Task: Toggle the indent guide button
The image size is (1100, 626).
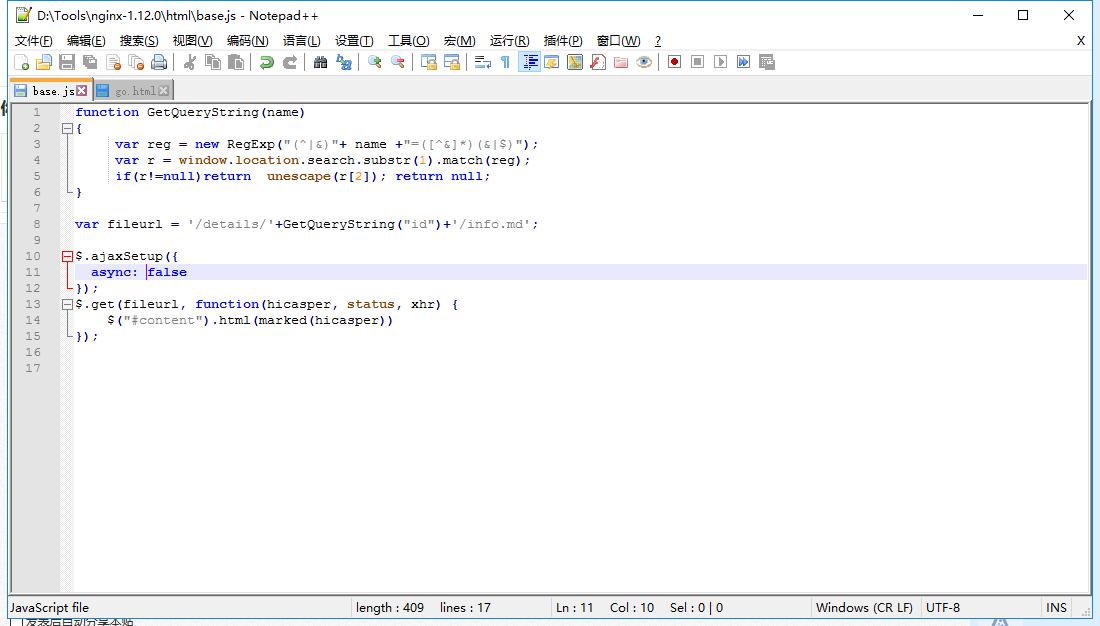Action: tap(529, 62)
